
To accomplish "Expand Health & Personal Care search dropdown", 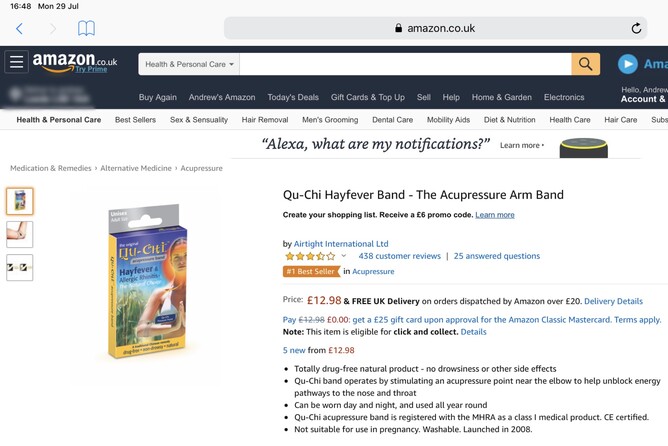I will 189,64.
